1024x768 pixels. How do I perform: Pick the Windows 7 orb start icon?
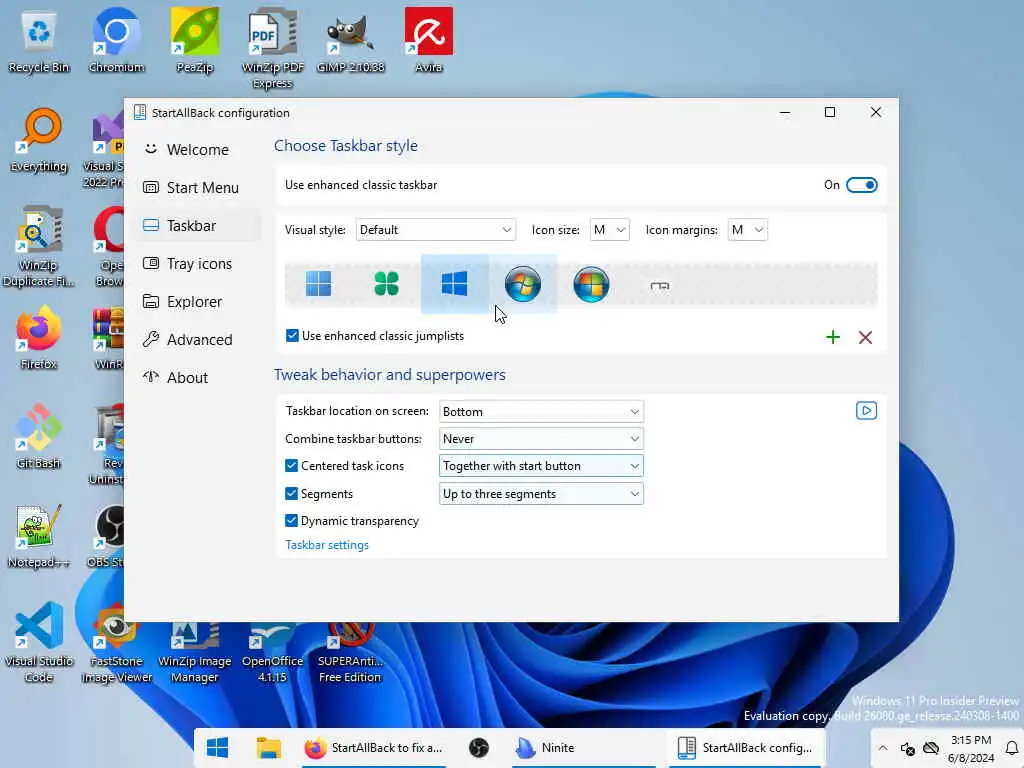[522, 284]
